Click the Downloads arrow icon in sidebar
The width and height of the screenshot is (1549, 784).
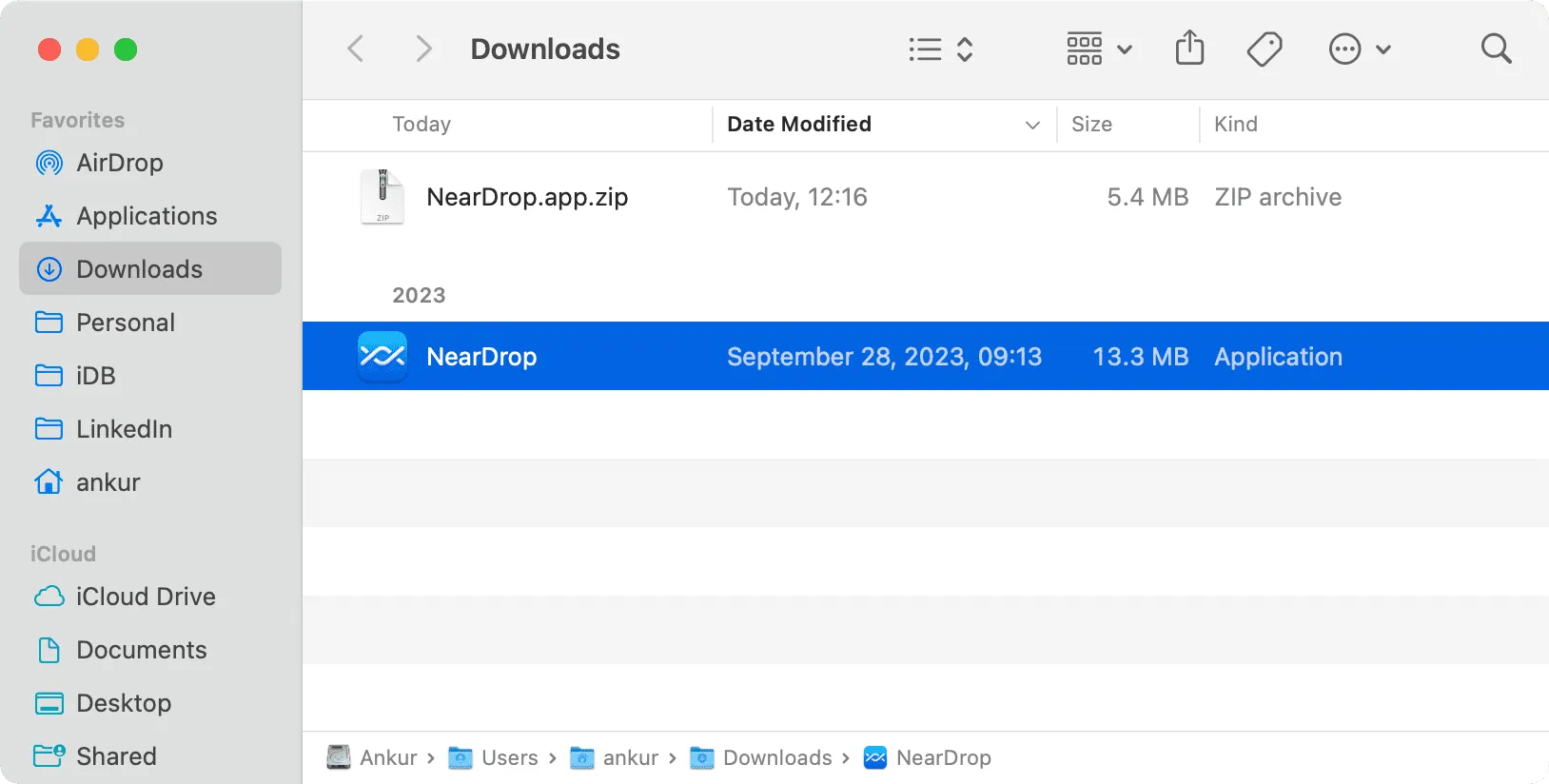pyautogui.click(x=49, y=269)
